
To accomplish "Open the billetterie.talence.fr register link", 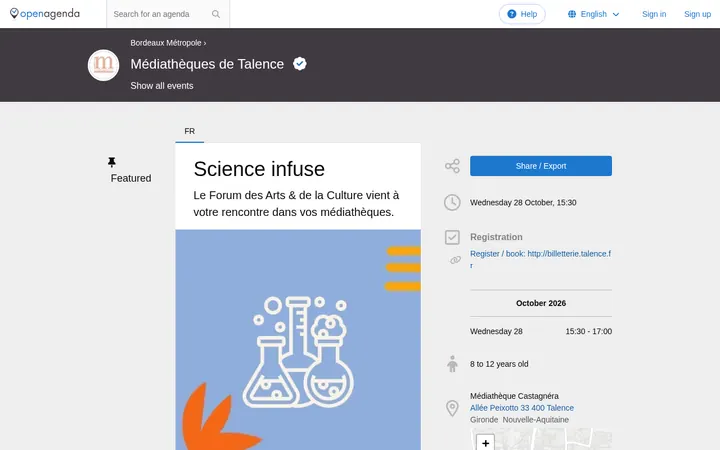I will (x=540, y=259).
